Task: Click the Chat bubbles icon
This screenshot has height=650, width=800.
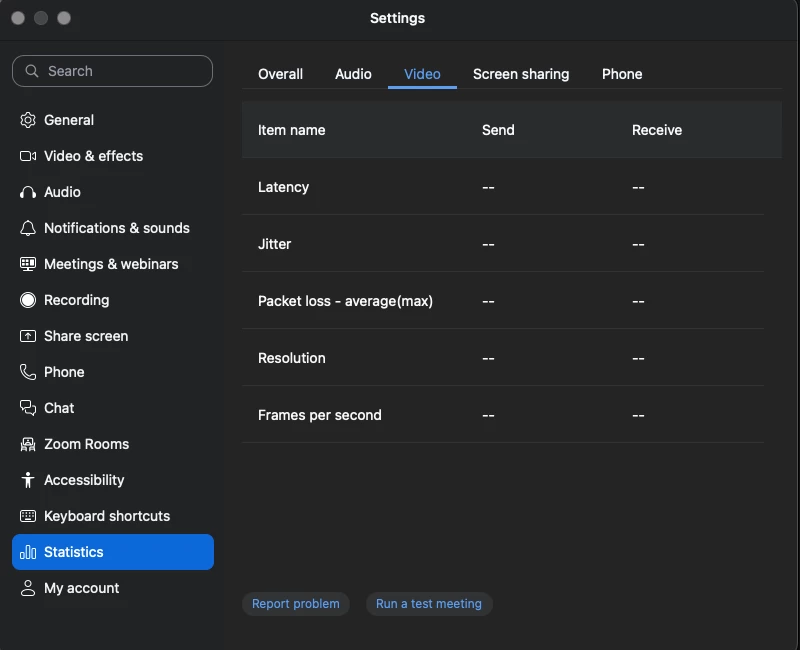Action: [28, 408]
